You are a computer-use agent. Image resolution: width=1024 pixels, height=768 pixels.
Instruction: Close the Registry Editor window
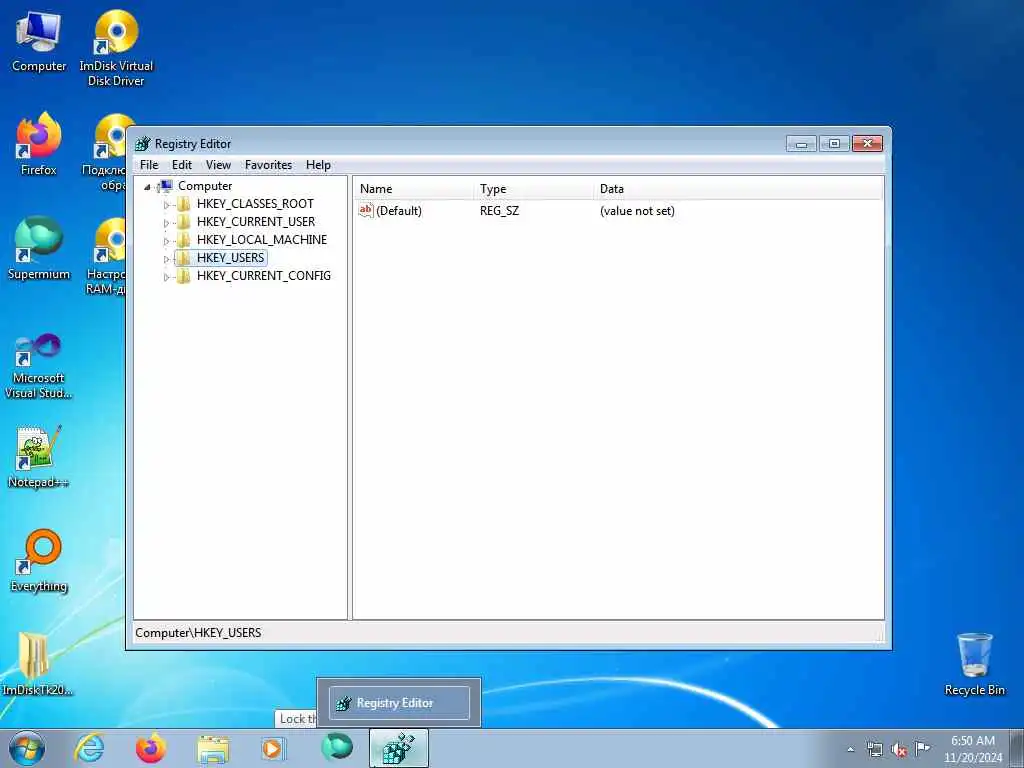[x=867, y=144]
